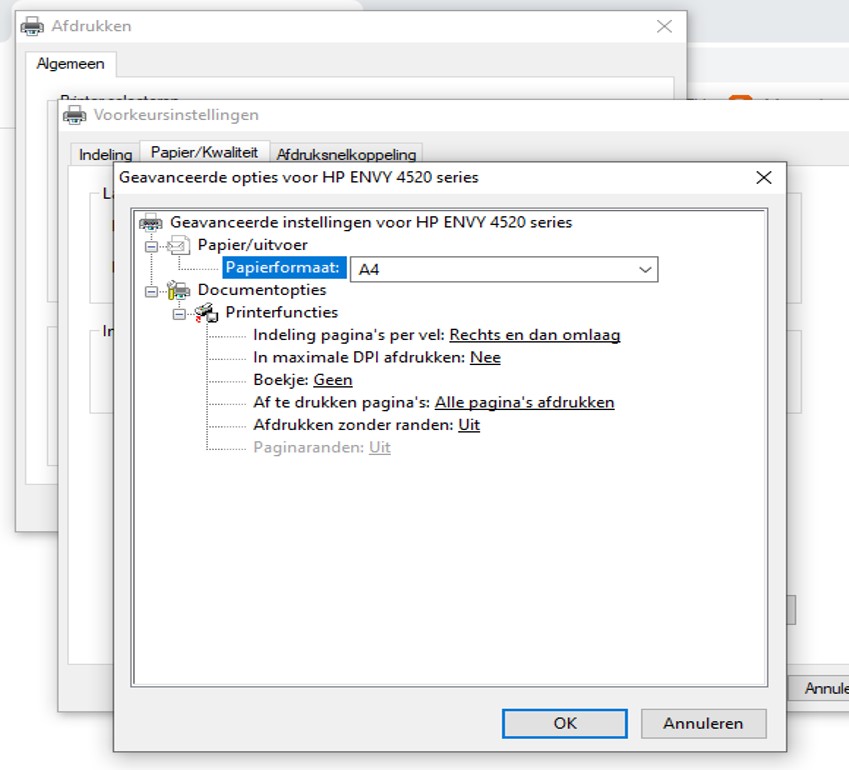This screenshot has width=849, height=770.
Task: Click the Printerfuncties icon
Action: point(206,313)
